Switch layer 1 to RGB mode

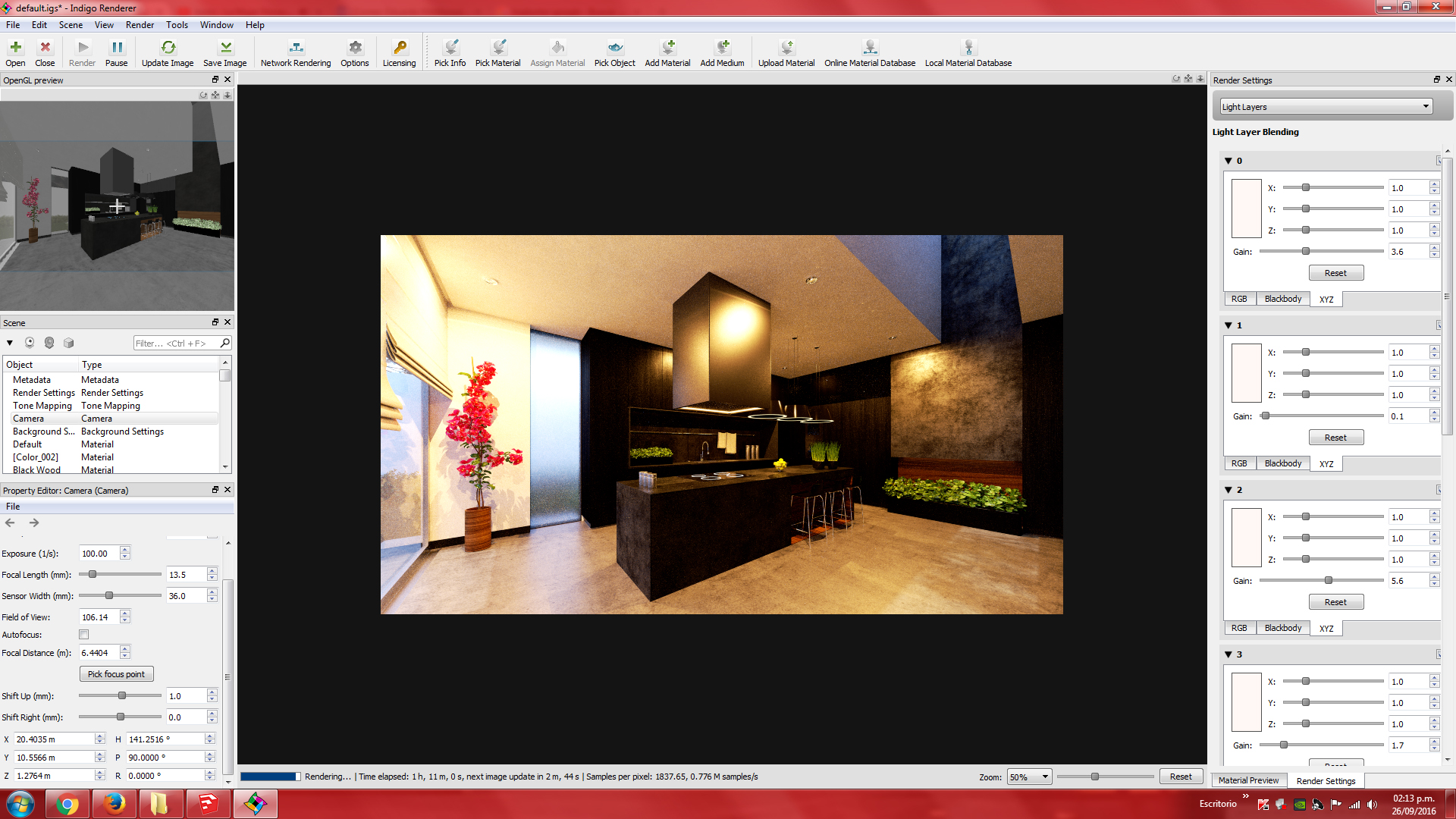[1239, 463]
